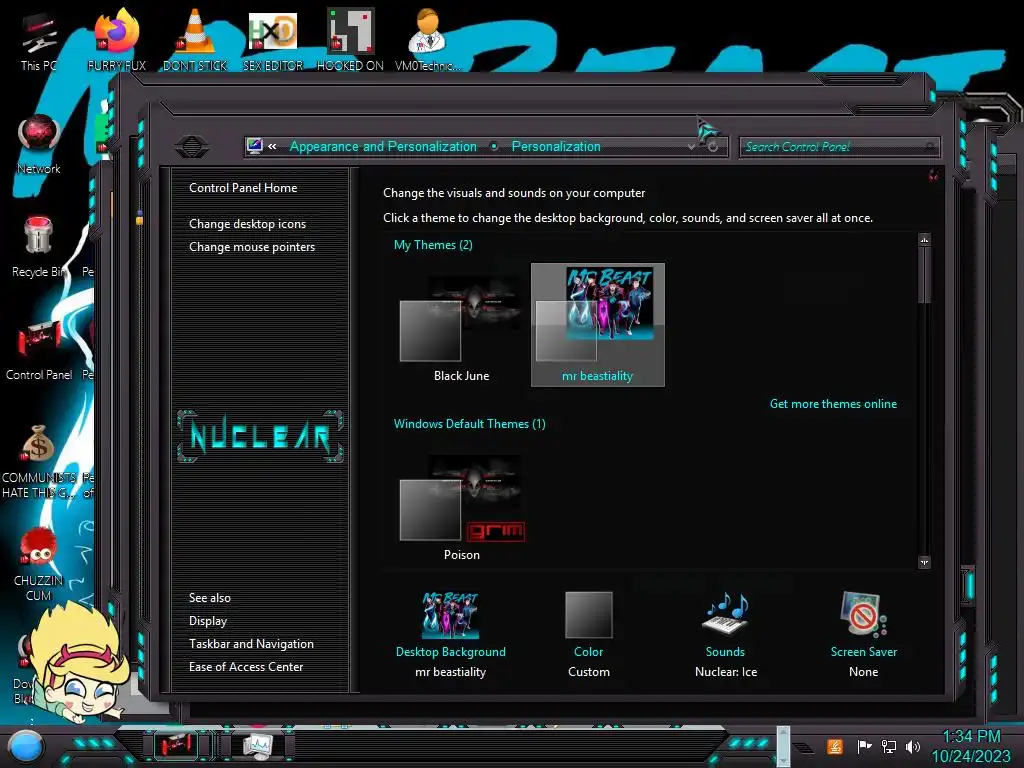
Task: Open the Color Custom swatch setting
Action: point(588,615)
